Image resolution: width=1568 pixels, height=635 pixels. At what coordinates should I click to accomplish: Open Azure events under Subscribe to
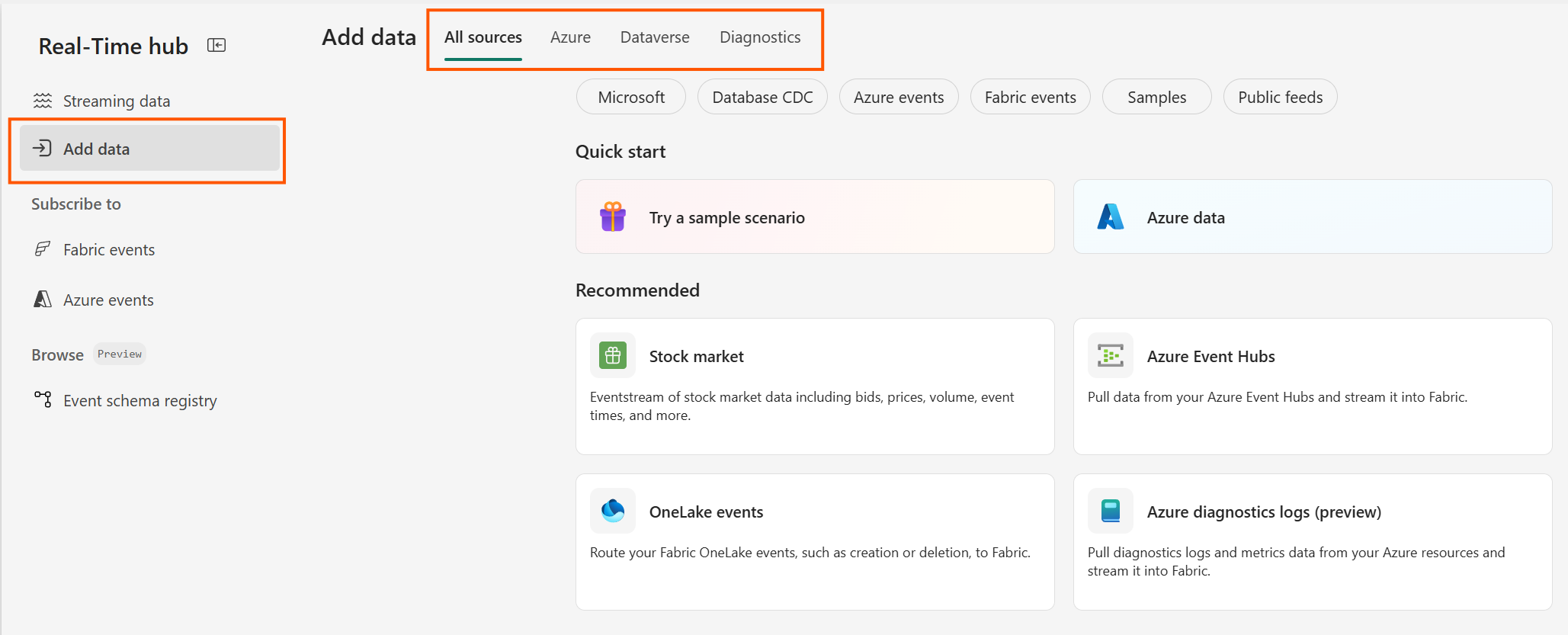pyautogui.click(x=149, y=300)
